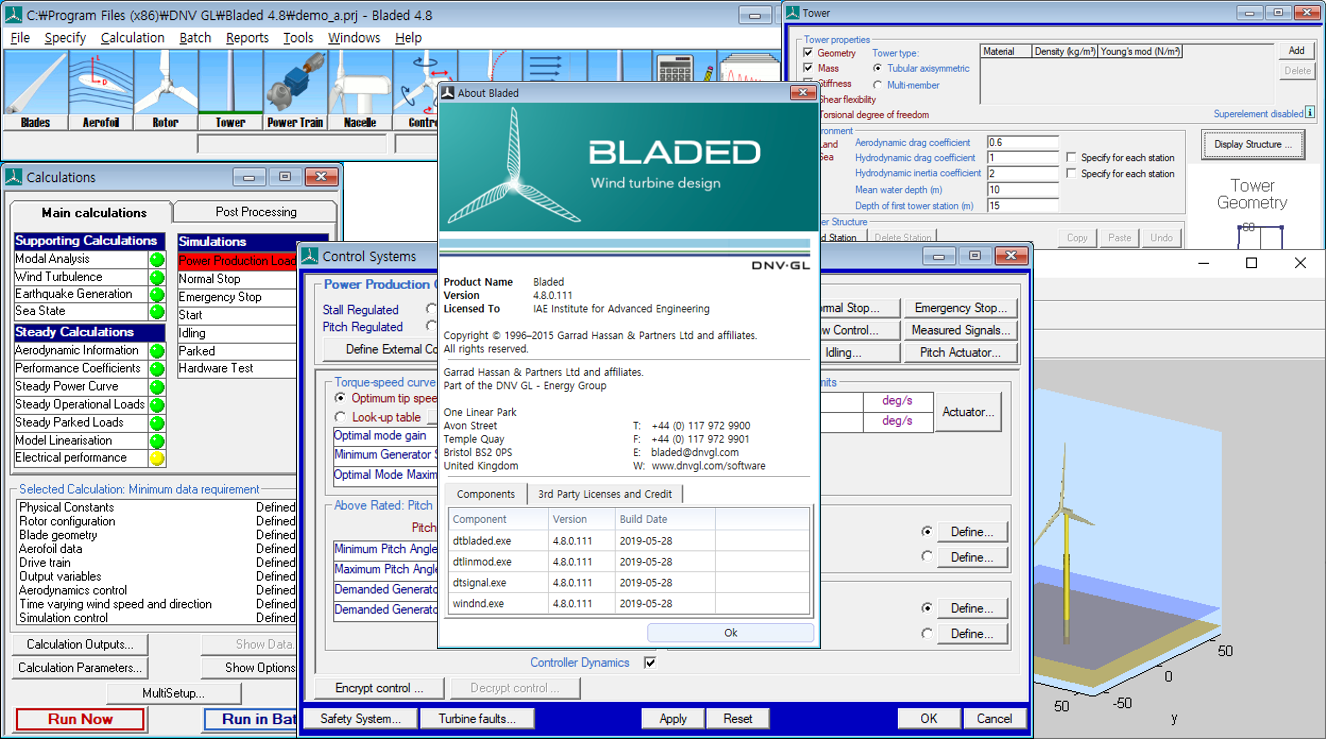Select the Hardware Test simulation row

tap(238, 368)
